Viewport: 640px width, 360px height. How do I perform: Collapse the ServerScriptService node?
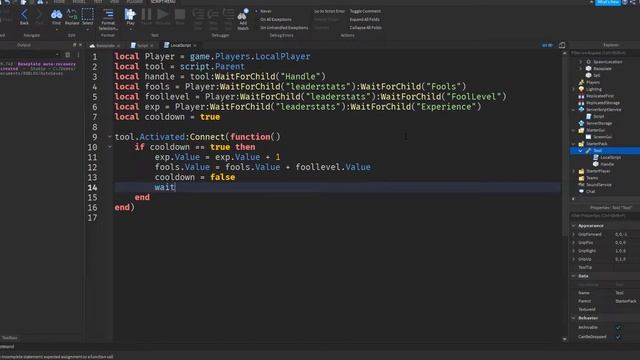(574, 109)
